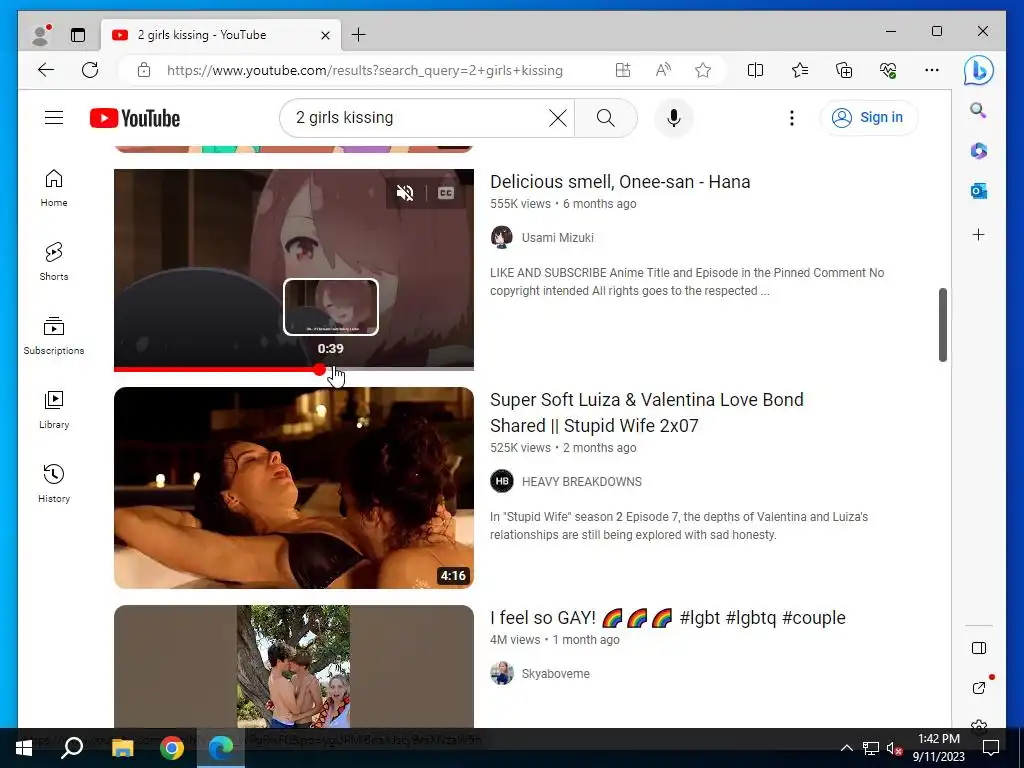Open the HEAVY BREAKDOWNS channel link
The width and height of the screenshot is (1024, 768).
pyautogui.click(x=581, y=482)
